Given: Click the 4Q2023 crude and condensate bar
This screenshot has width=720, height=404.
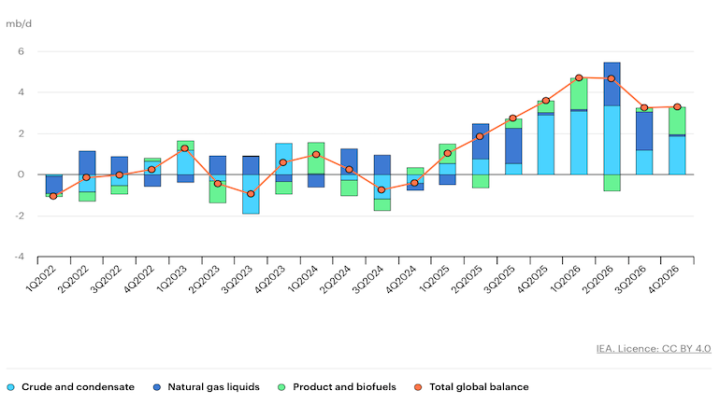Looking at the screenshot, I should coord(283,158).
